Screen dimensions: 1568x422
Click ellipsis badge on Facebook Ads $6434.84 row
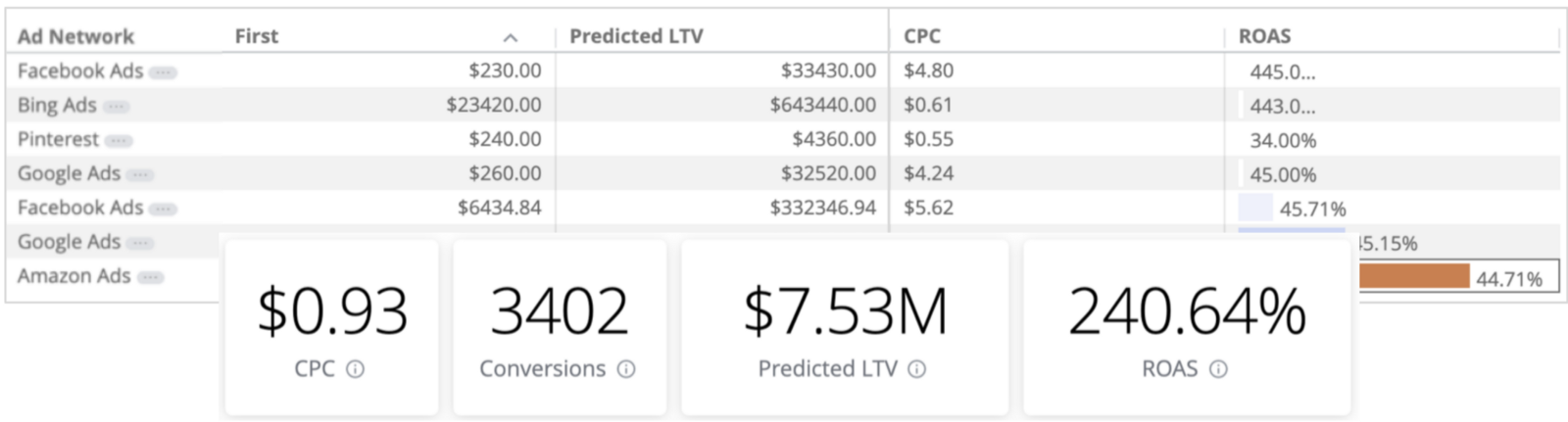click(163, 209)
